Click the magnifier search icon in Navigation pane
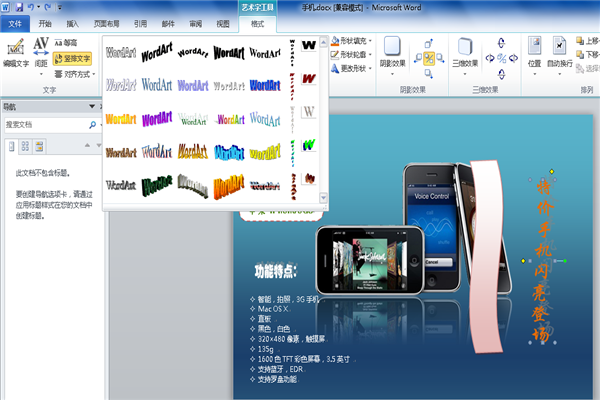The height and width of the screenshot is (400, 600). click(x=92, y=124)
